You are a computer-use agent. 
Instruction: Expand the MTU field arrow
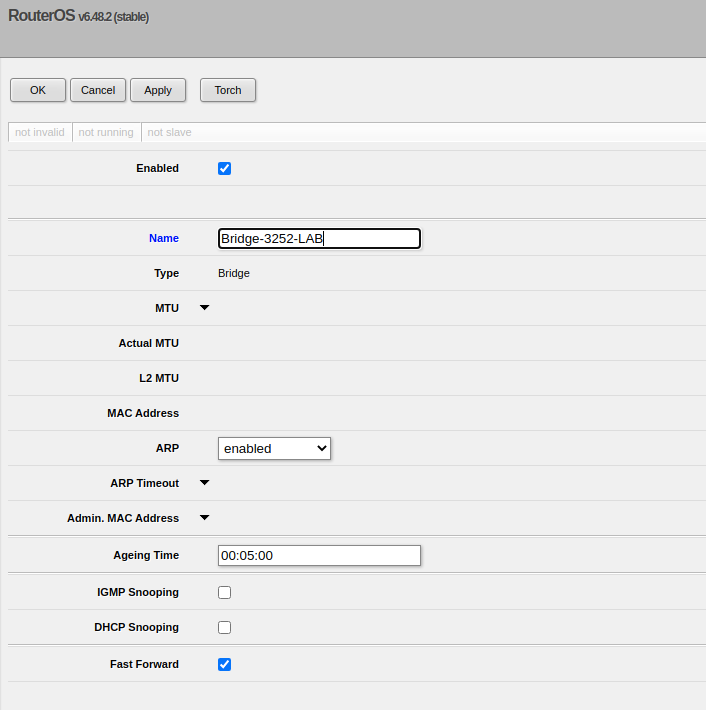205,308
